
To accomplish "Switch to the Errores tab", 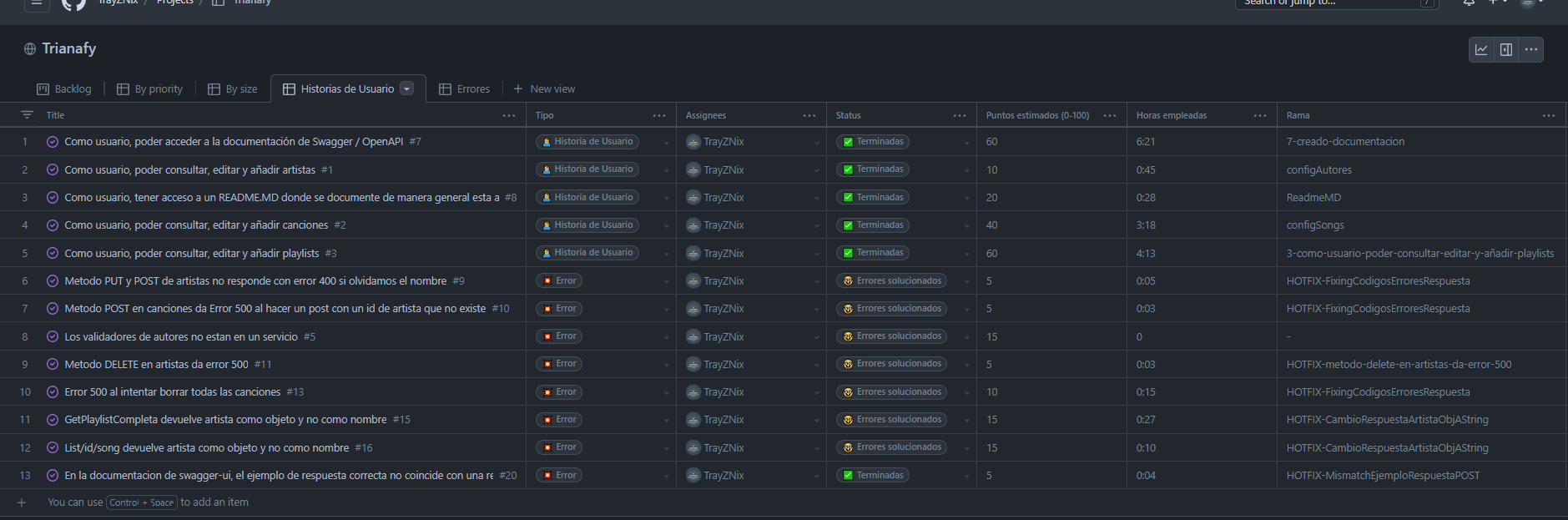I will coord(465,88).
